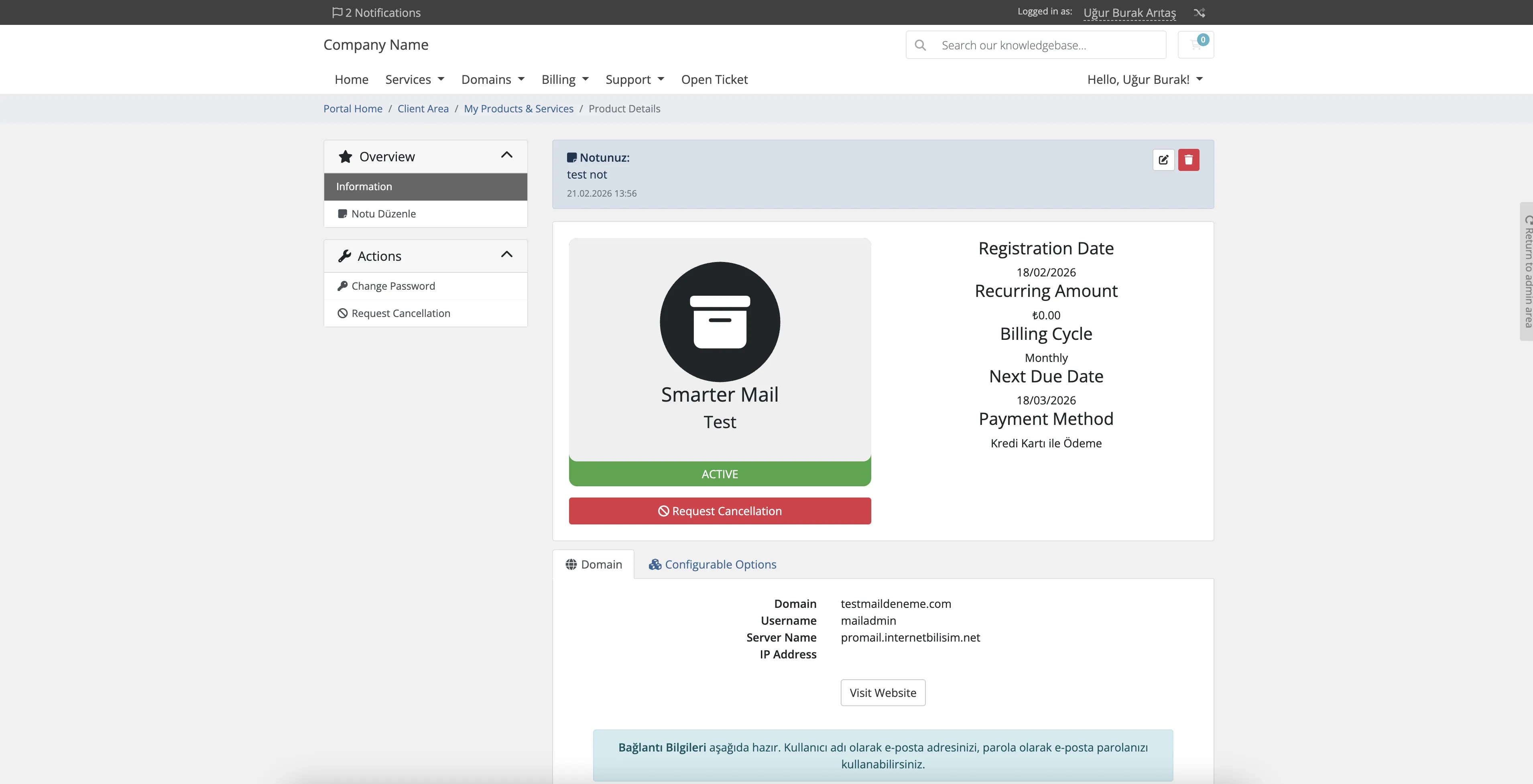Click the recurring amount ₺0.00 value
The height and width of the screenshot is (784, 1533).
pyautogui.click(x=1045, y=315)
